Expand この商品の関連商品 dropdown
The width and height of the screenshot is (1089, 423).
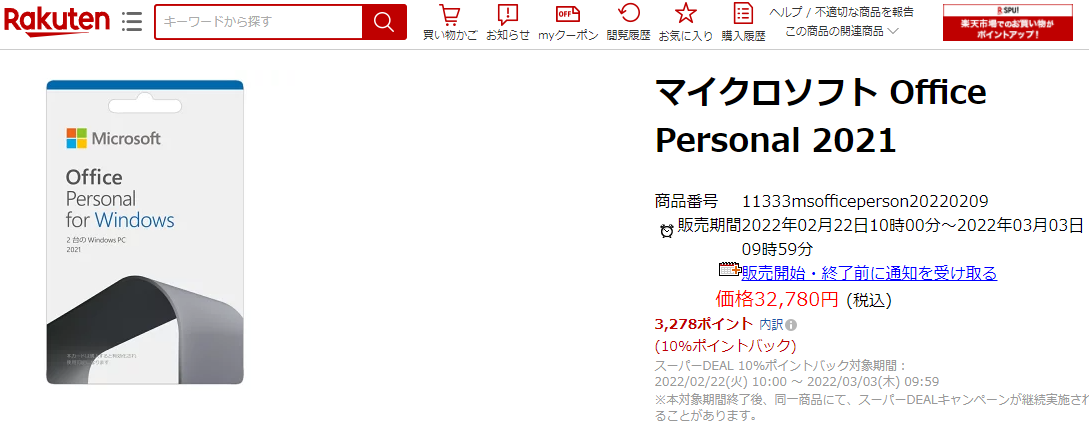842,31
